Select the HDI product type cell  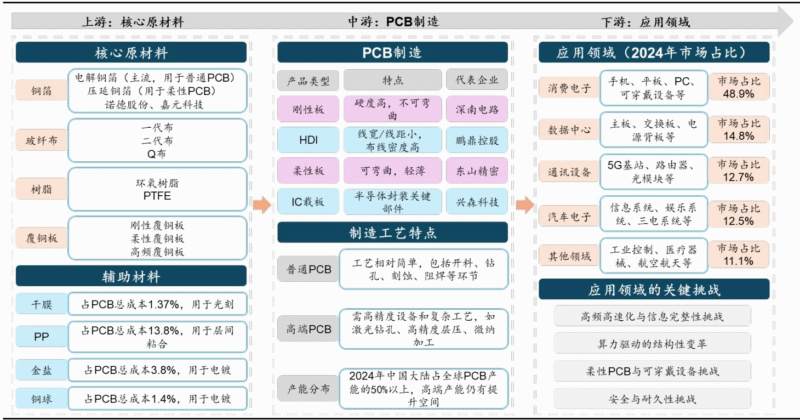pos(308,139)
